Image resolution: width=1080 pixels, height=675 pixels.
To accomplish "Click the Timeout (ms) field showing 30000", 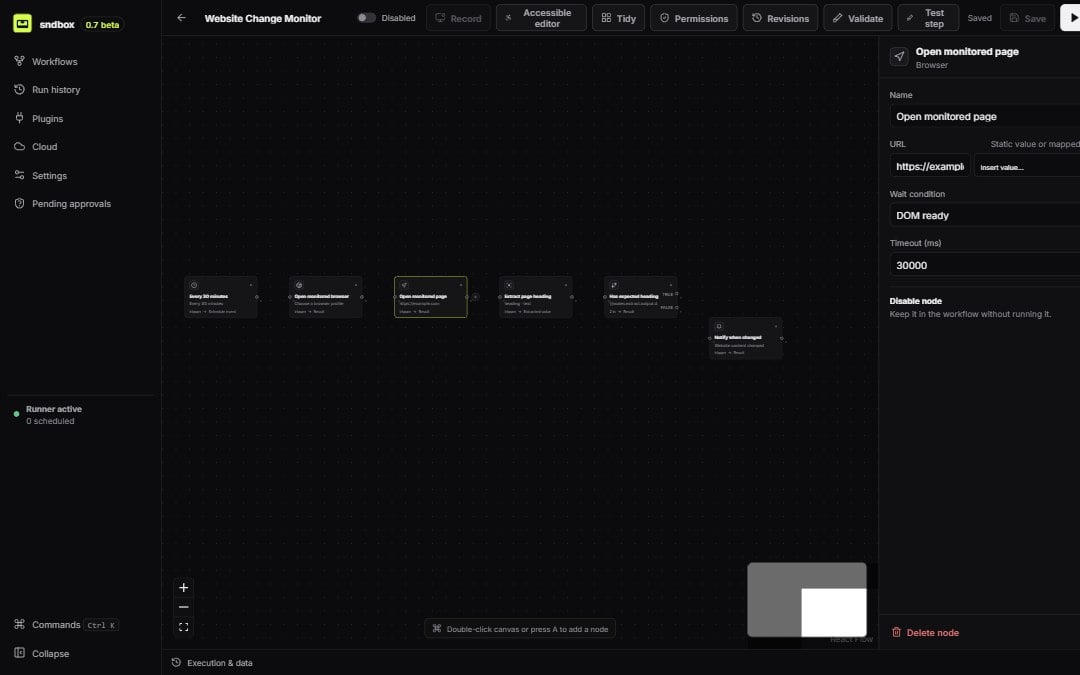I will (985, 265).
